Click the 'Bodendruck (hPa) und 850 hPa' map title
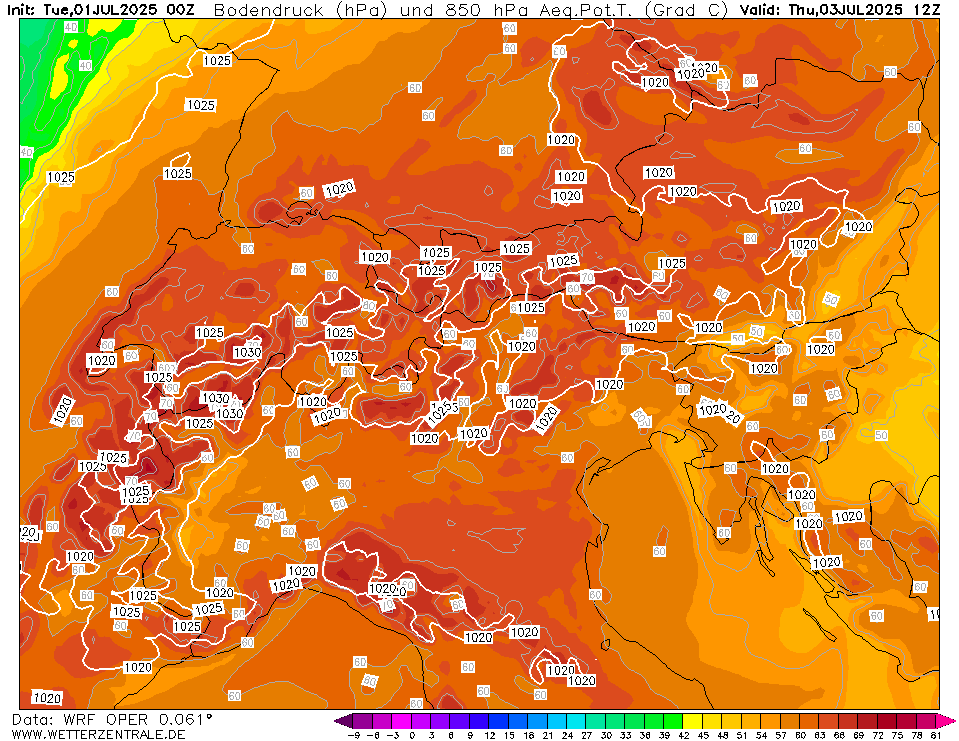 click(x=374, y=10)
